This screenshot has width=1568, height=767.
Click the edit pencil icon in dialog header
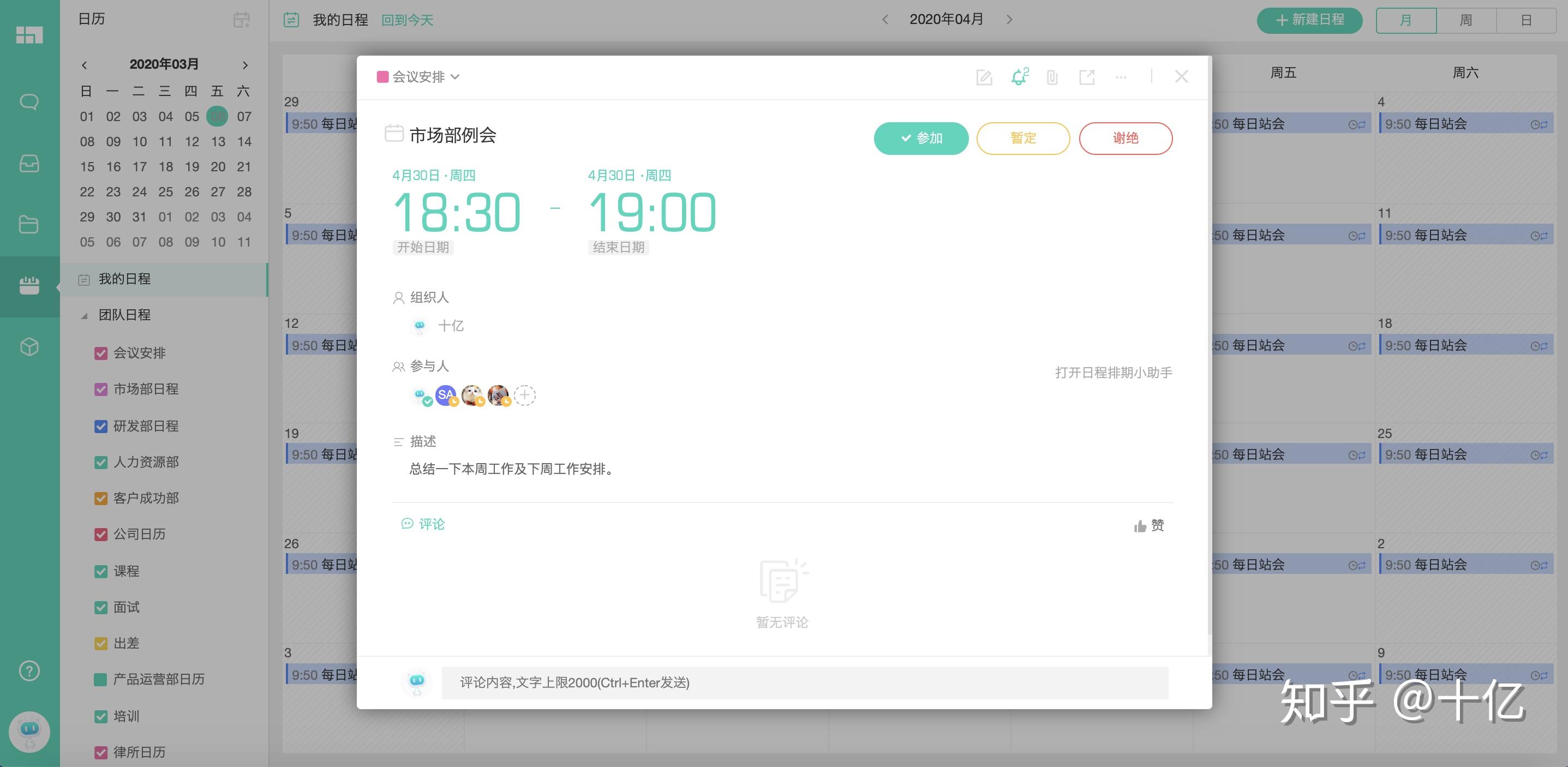tap(984, 77)
